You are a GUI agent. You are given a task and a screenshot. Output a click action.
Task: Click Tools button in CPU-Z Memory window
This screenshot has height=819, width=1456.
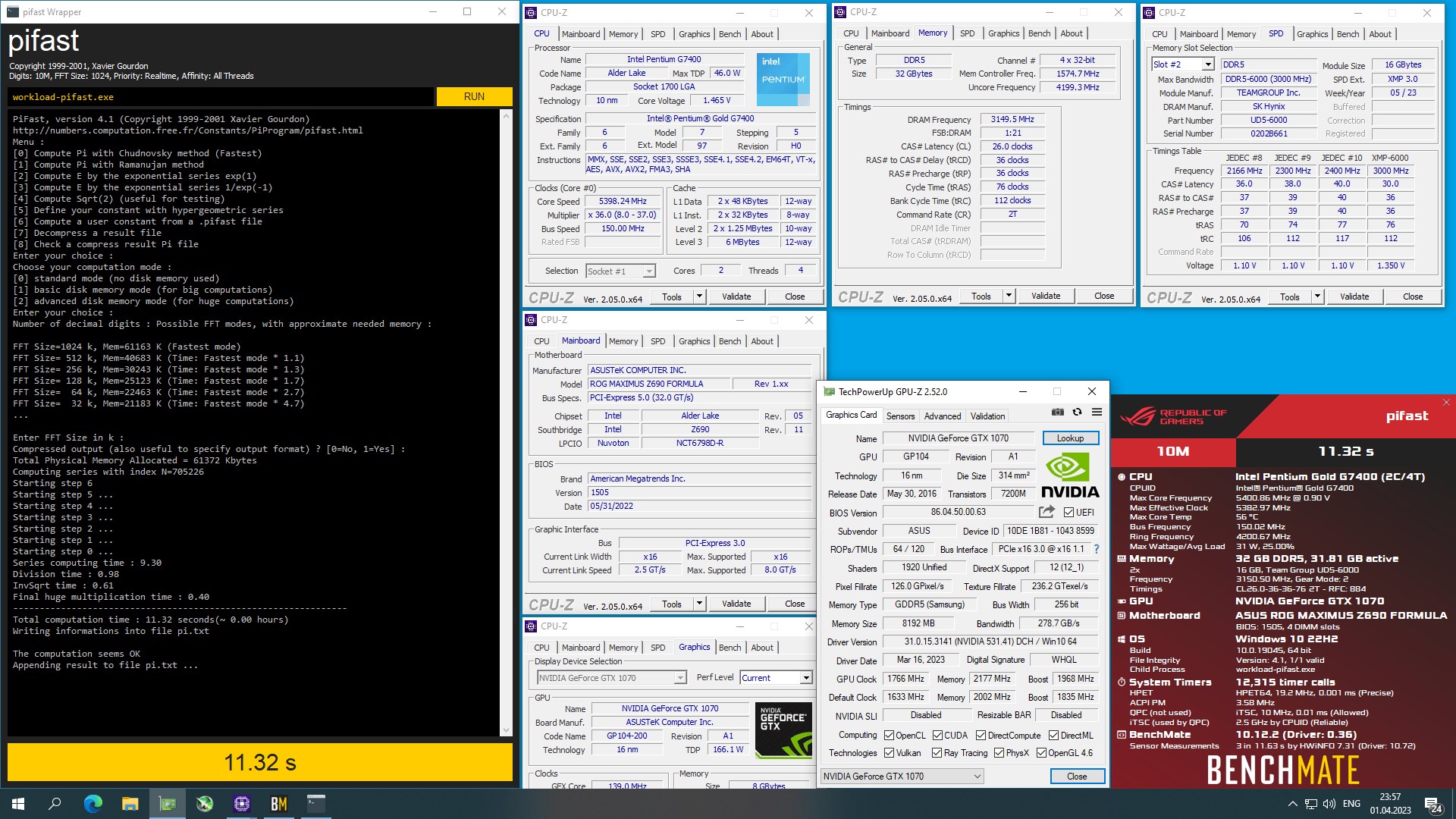[x=981, y=296]
